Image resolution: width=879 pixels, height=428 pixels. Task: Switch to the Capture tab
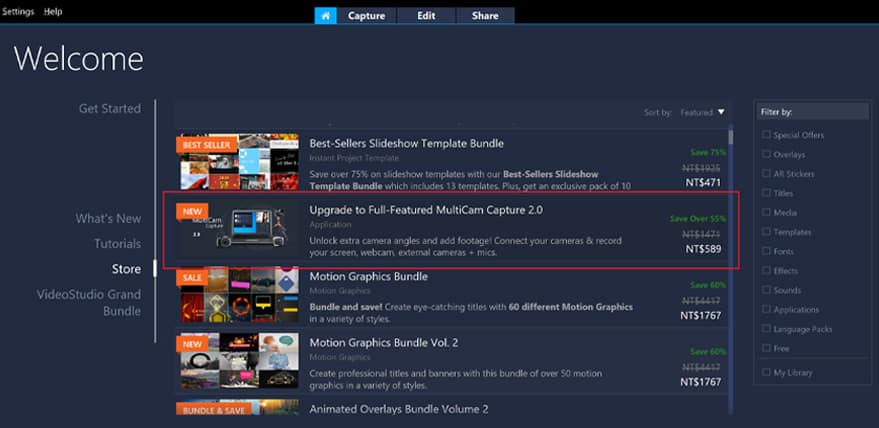point(367,15)
